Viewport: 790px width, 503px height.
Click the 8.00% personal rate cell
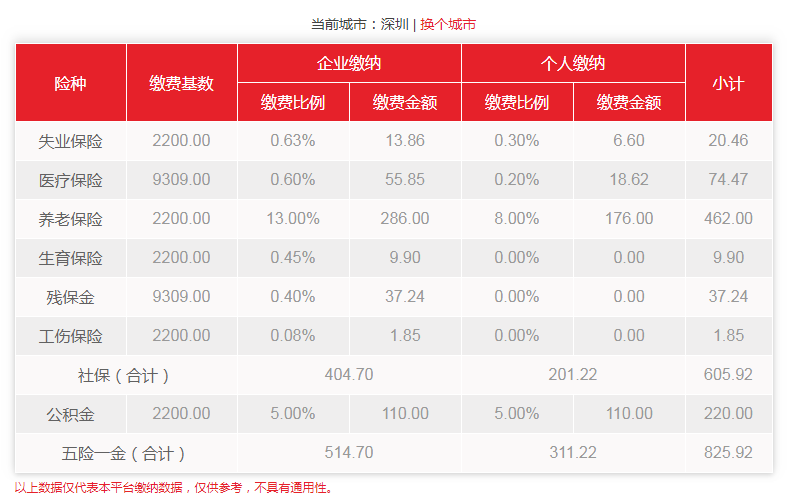pos(517,219)
